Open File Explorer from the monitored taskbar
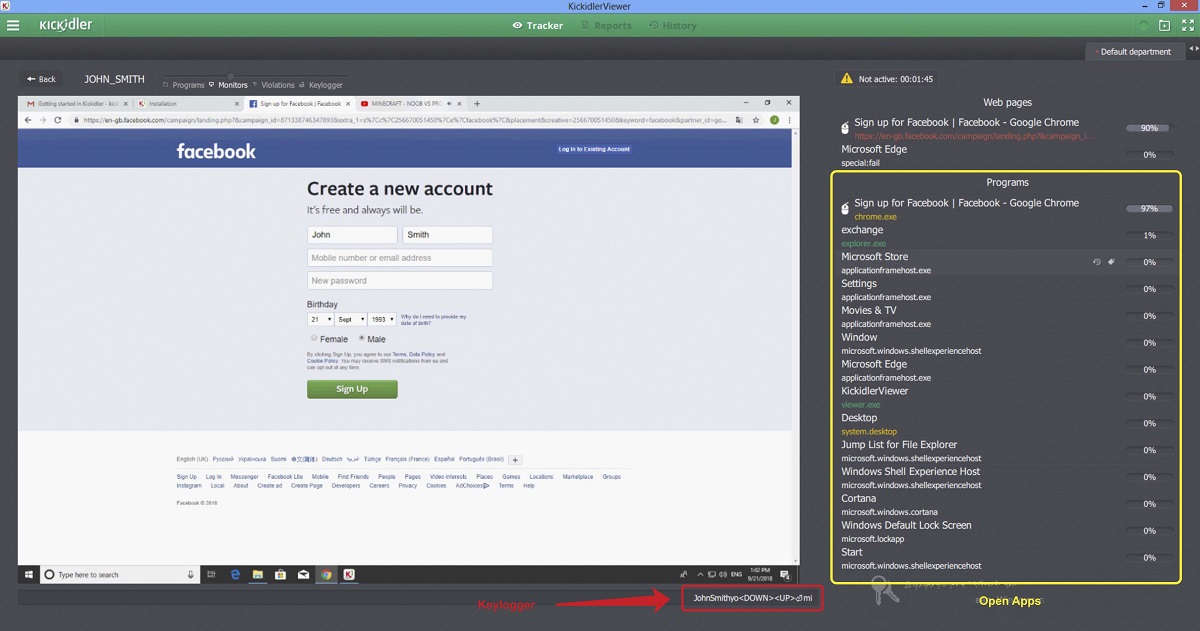The width and height of the screenshot is (1200, 631). (x=258, y=575)
